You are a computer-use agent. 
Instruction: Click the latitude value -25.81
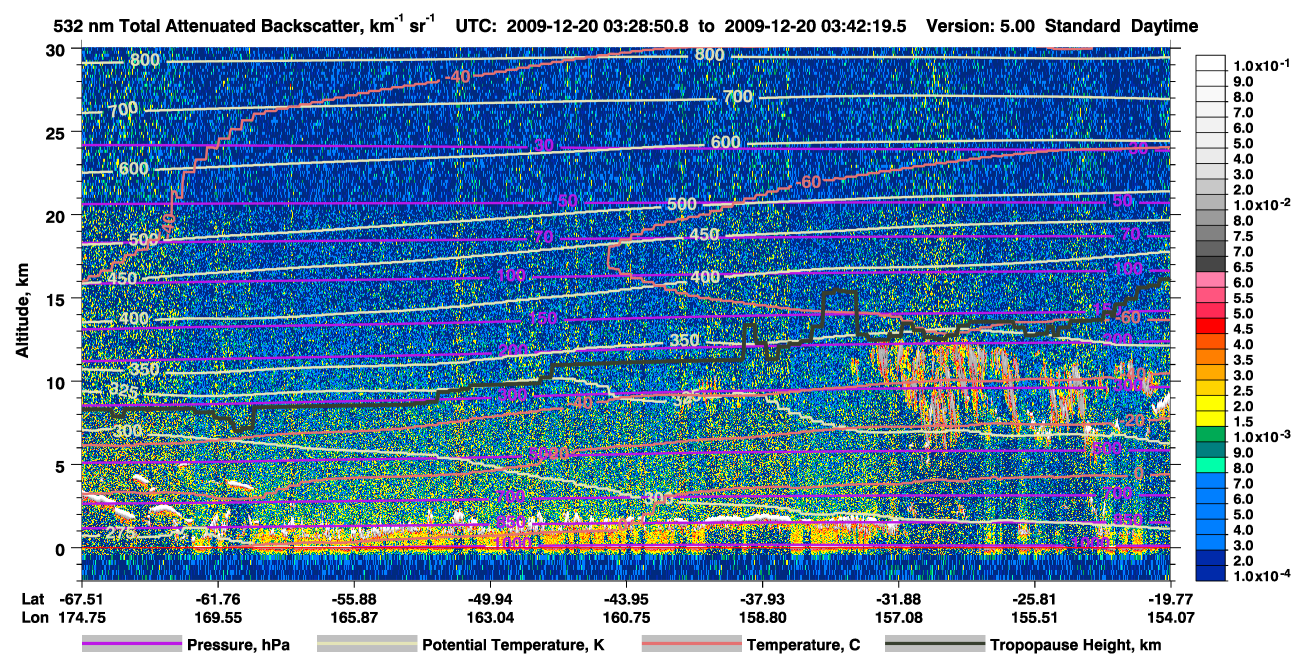coord(1034,598)
